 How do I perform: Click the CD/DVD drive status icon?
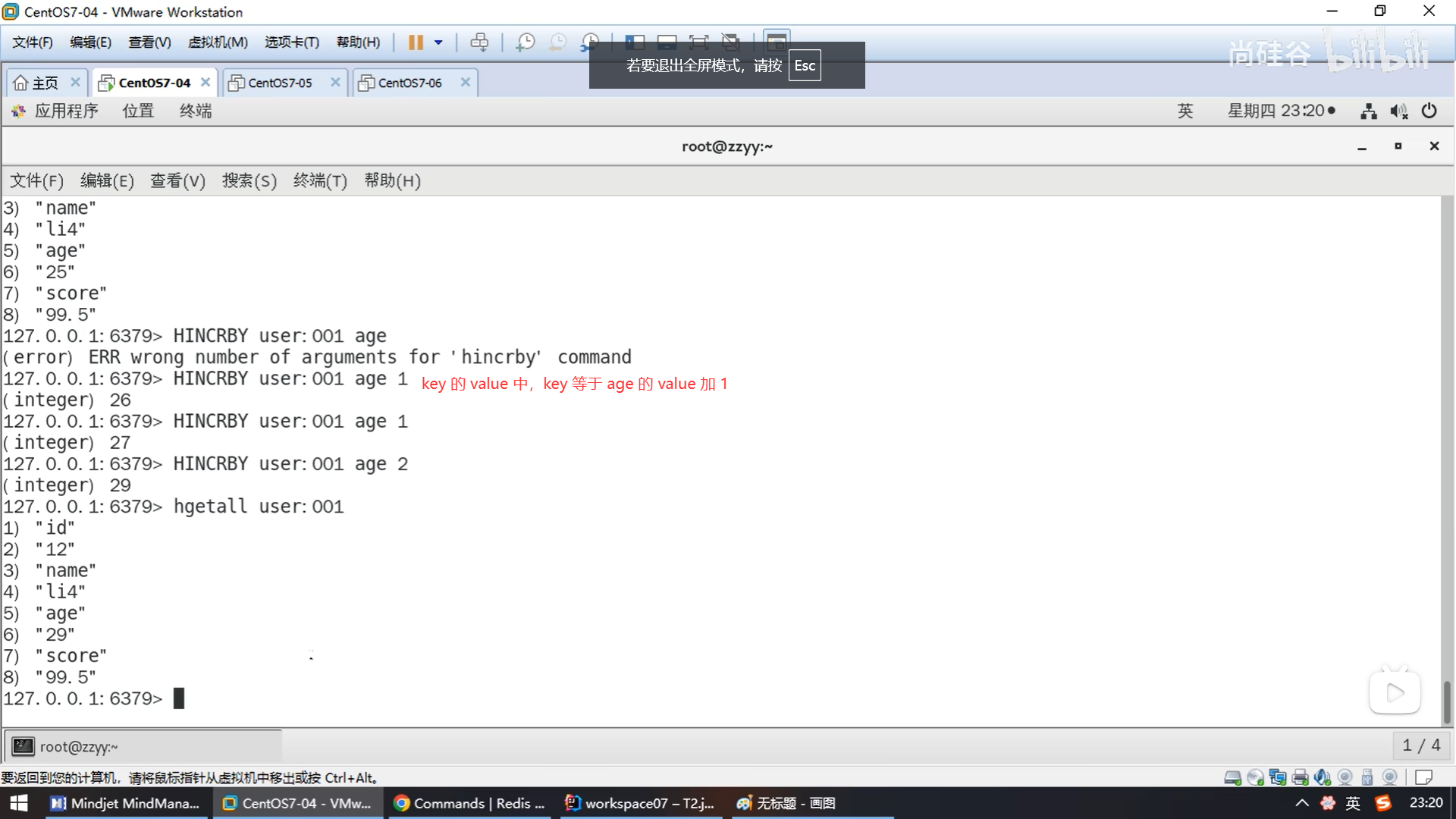tap(1255, 777)
